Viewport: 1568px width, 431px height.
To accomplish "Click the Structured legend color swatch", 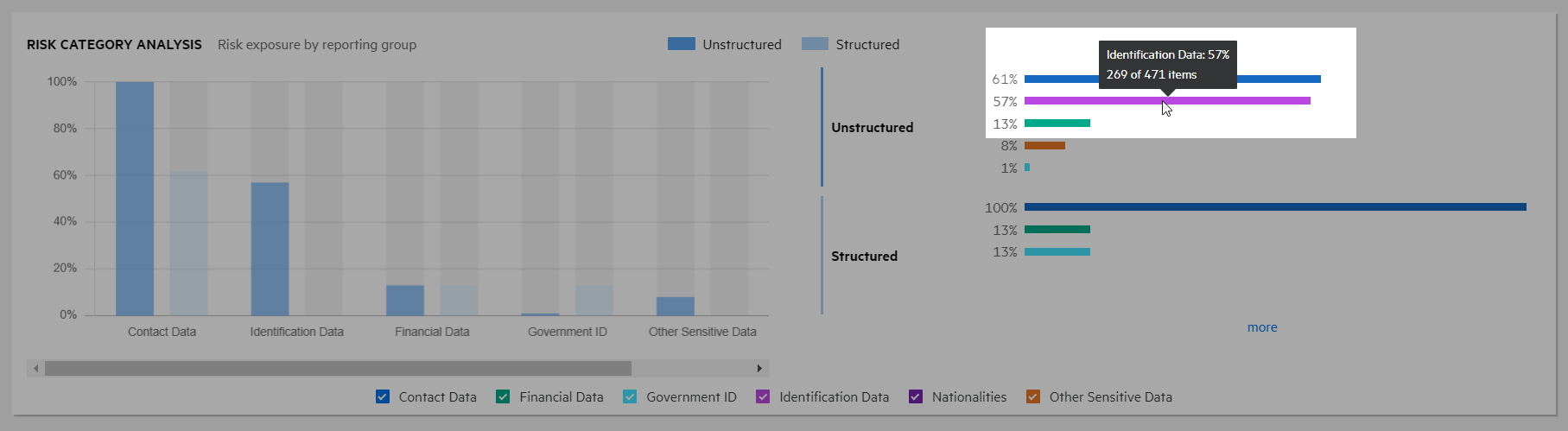I will click(815, 44).
